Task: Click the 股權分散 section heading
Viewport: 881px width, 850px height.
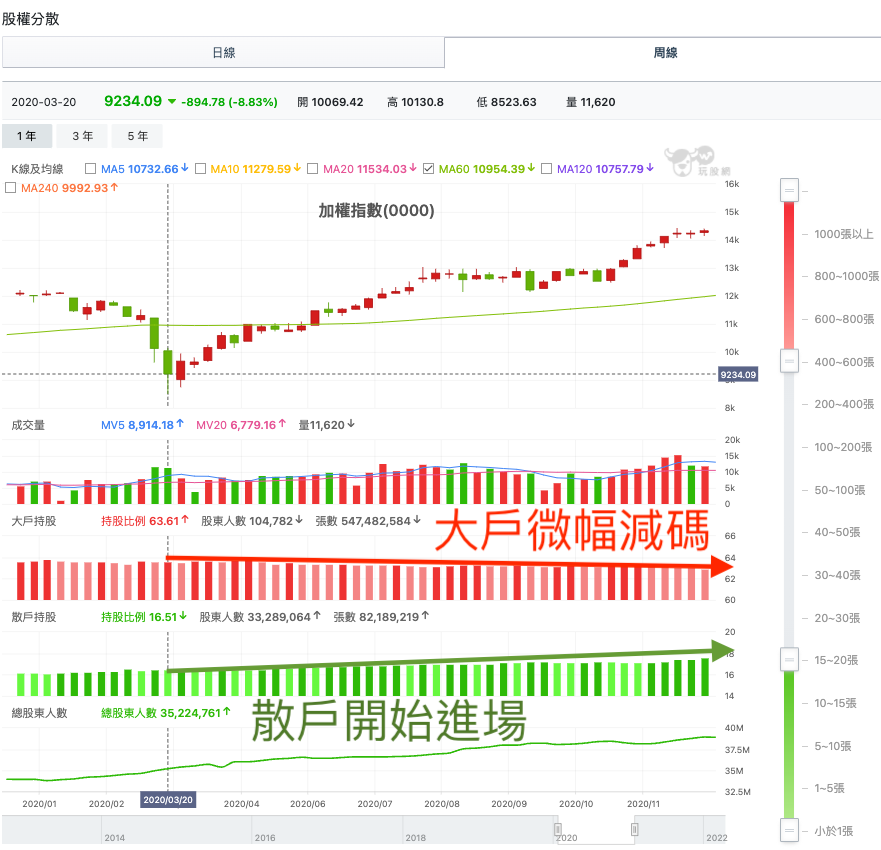Action: [31, 19]
